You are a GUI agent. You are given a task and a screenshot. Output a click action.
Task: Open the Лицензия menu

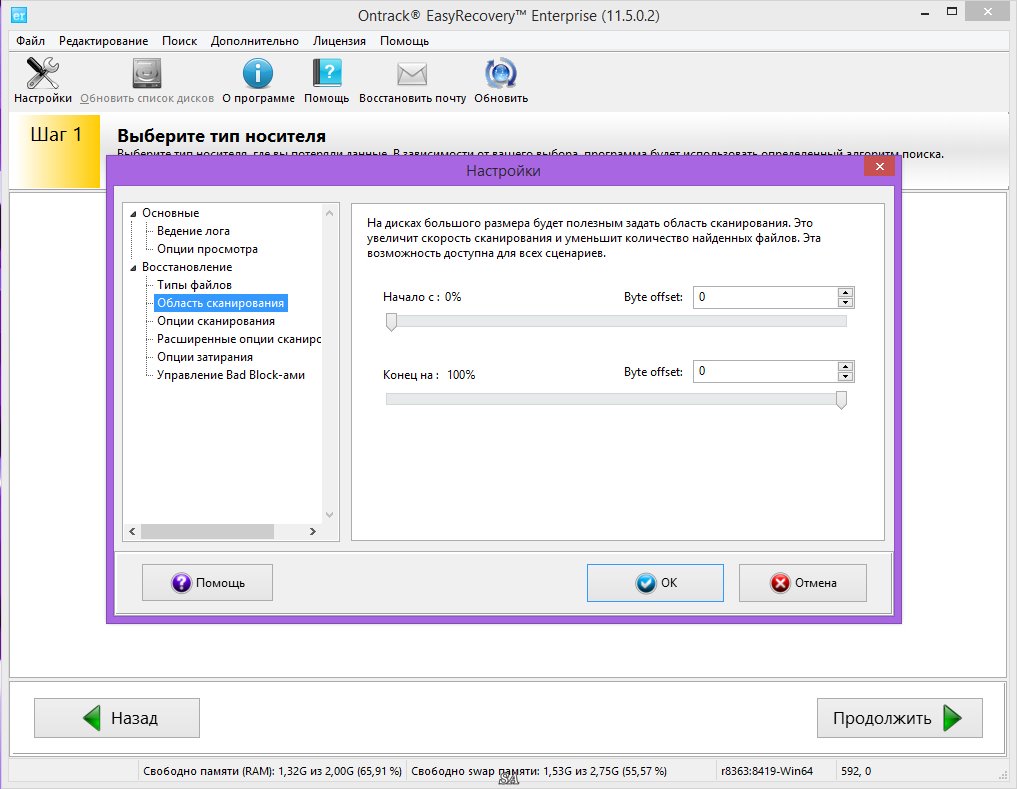(339, 41)
